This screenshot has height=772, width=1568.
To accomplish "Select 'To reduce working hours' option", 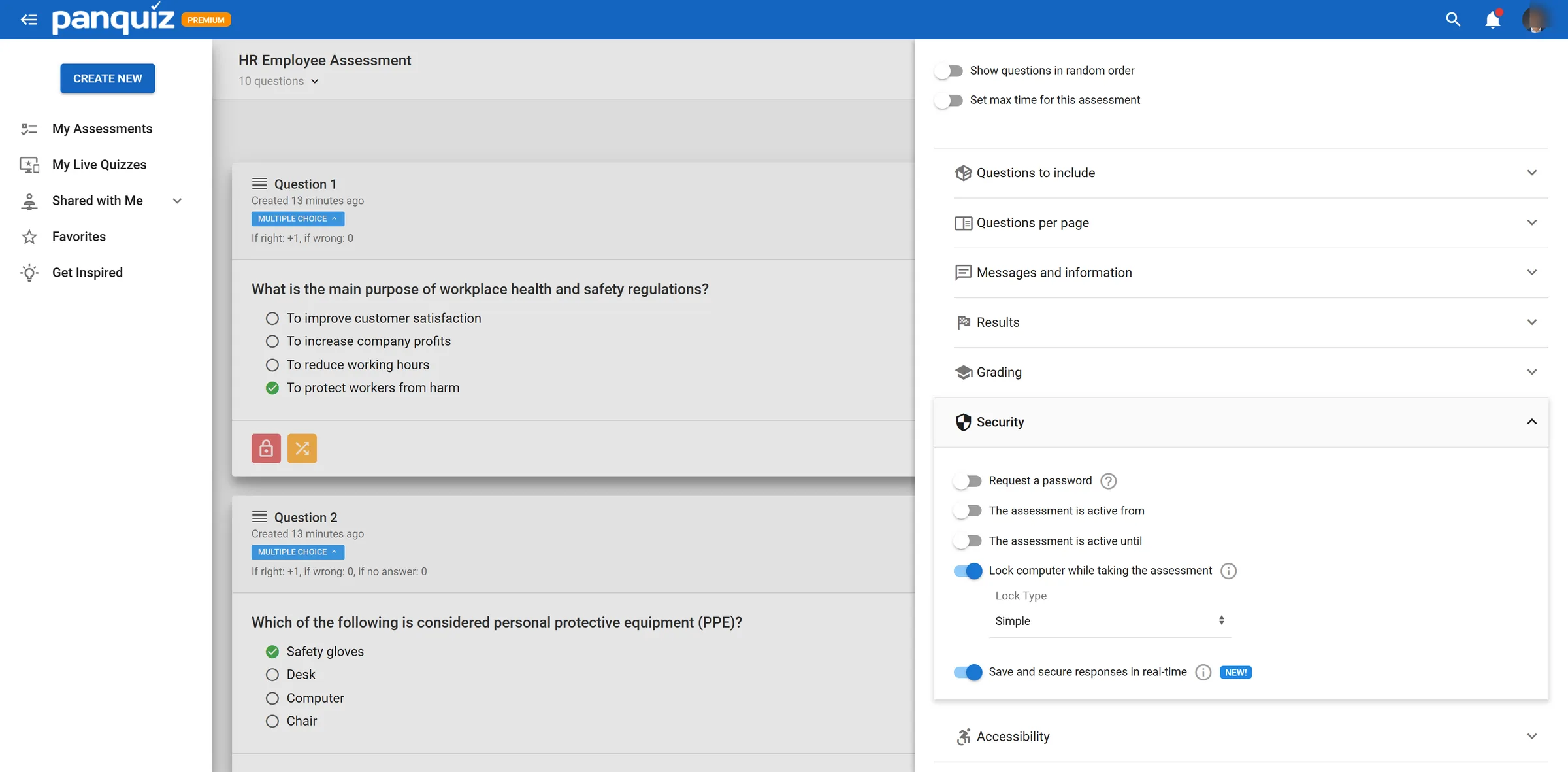I will click(272, 365).
